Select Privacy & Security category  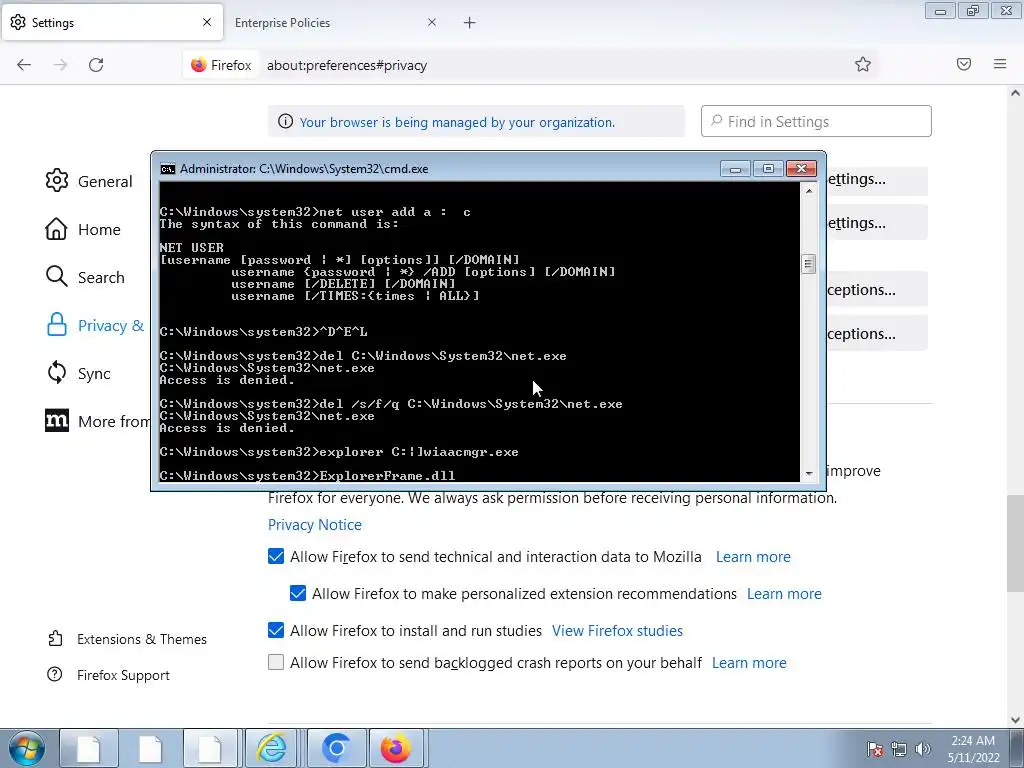point(95,325)
